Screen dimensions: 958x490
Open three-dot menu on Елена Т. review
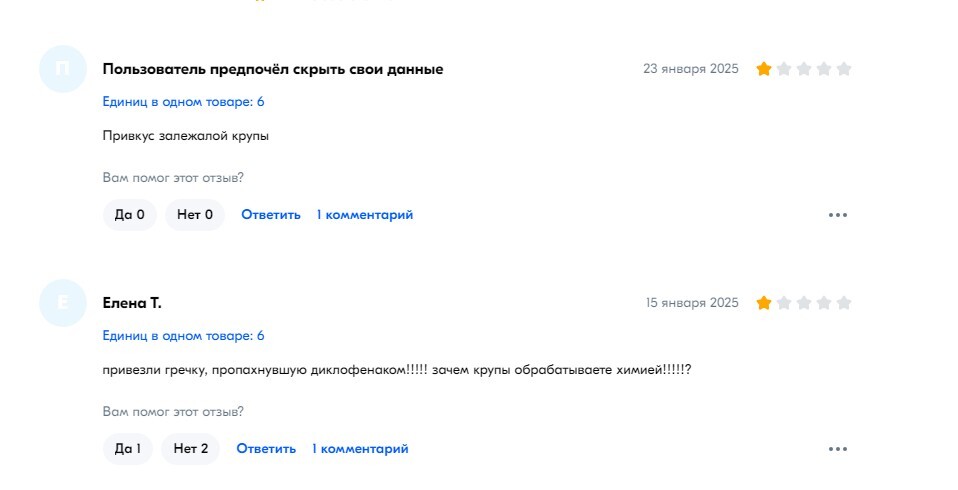point(838,449)
